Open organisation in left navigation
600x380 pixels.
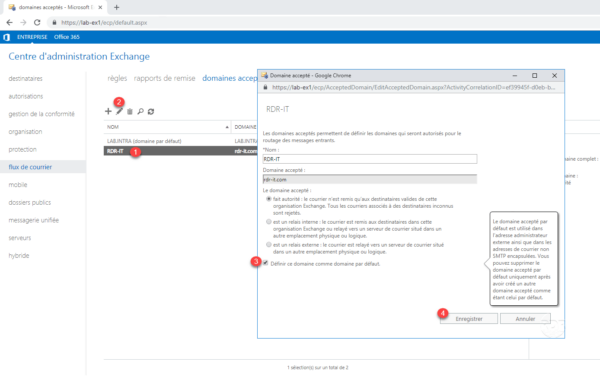point(25,131)
